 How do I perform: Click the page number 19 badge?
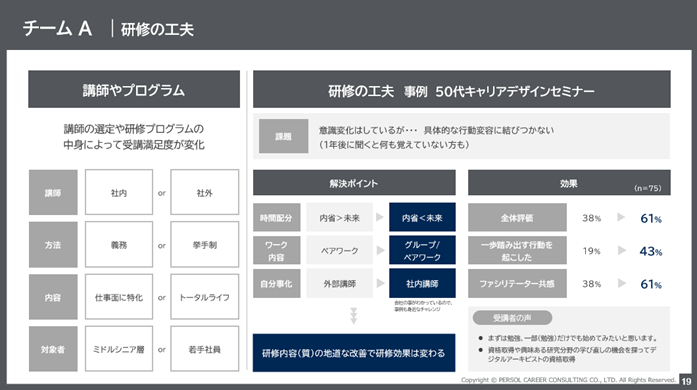686,381
